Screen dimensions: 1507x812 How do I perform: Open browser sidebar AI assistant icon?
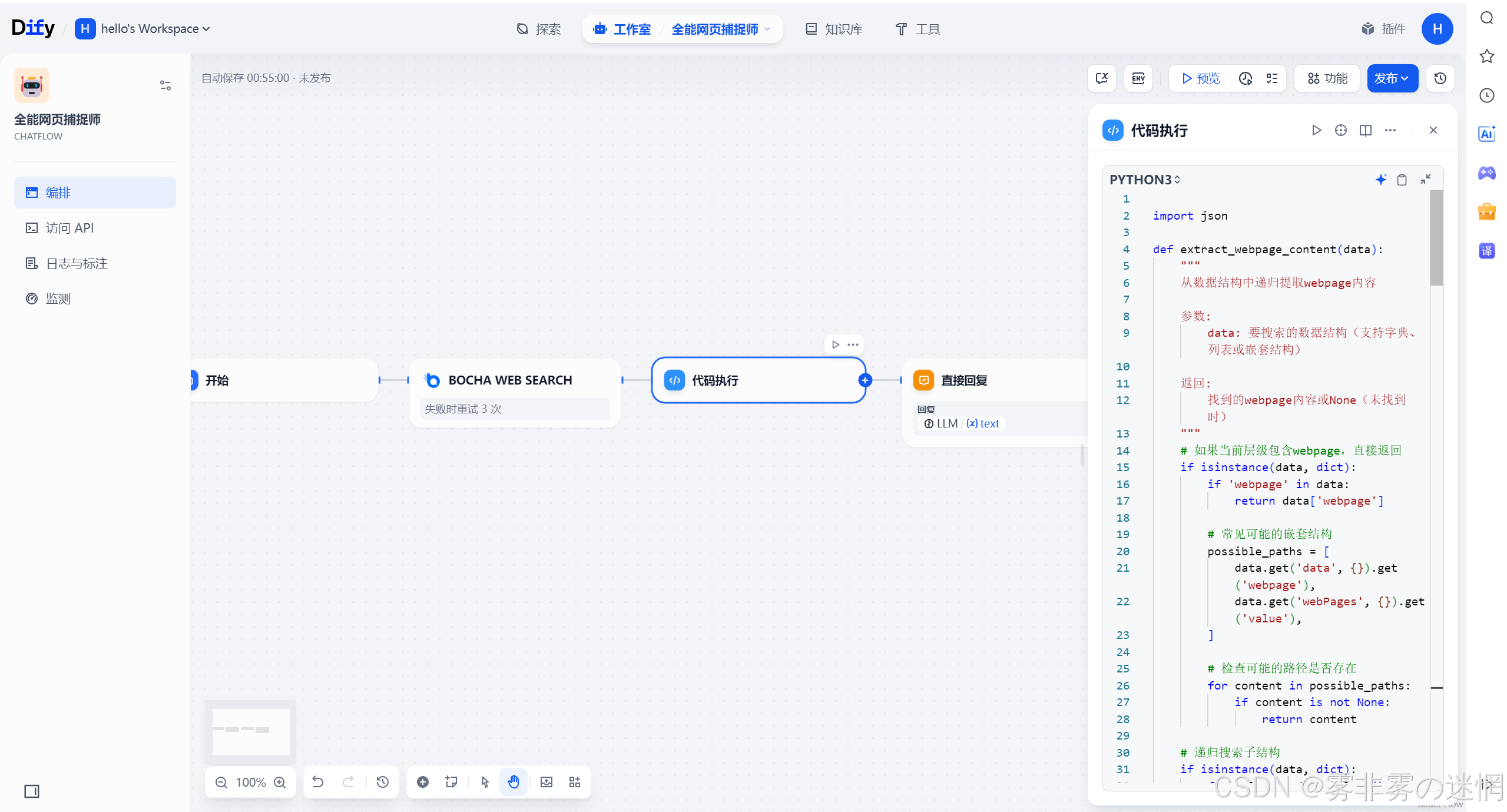pyautogui.click(x=1487, y=134)
